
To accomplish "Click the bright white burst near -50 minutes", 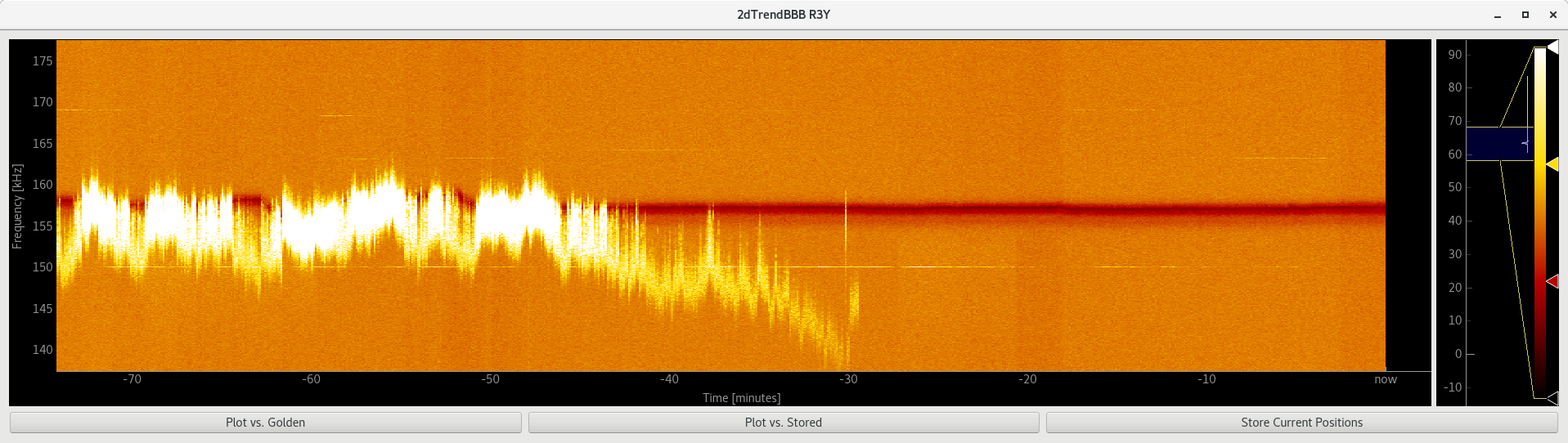I will point(515,213).
